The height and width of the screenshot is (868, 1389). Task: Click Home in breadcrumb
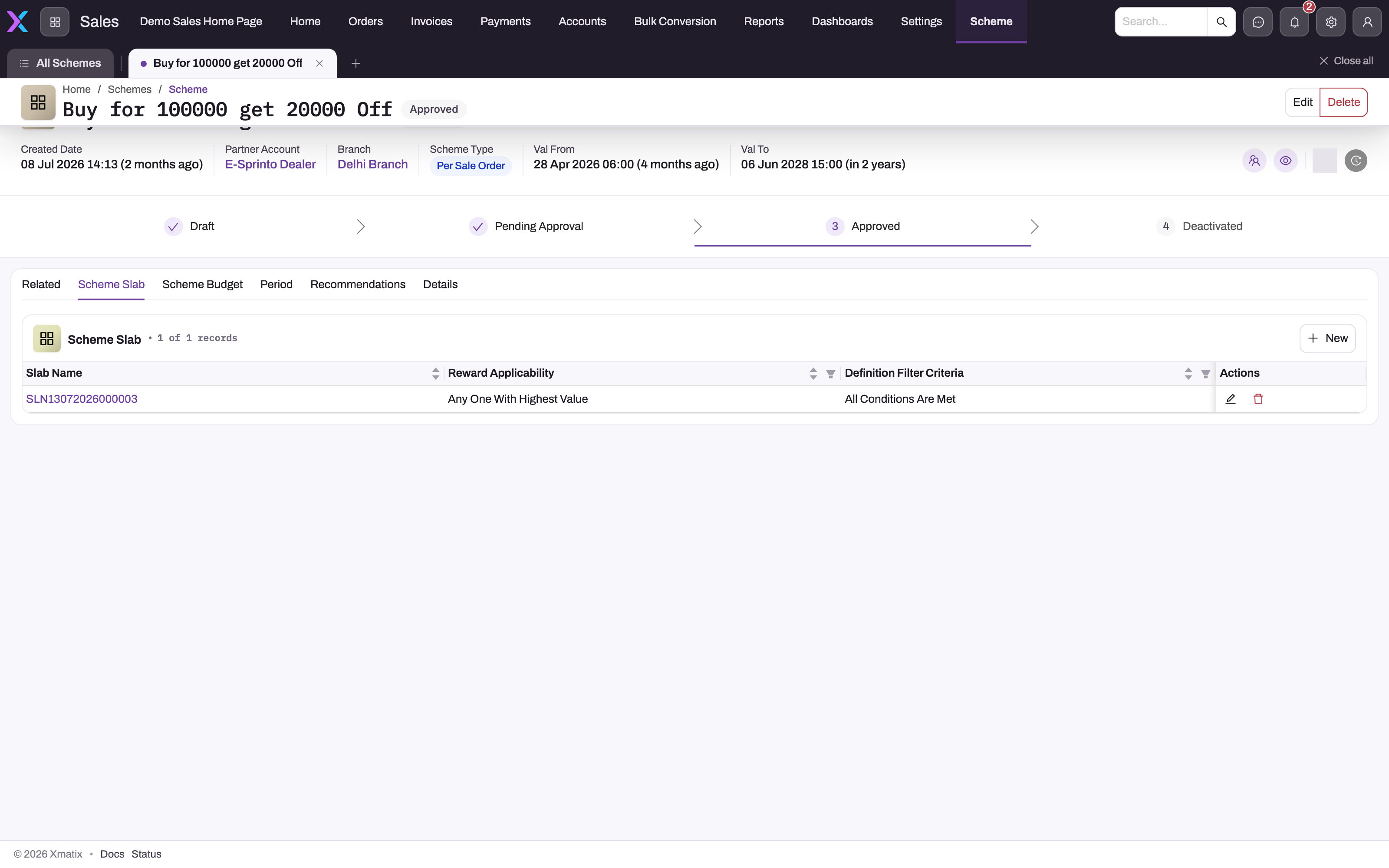(x=76, y=89)
